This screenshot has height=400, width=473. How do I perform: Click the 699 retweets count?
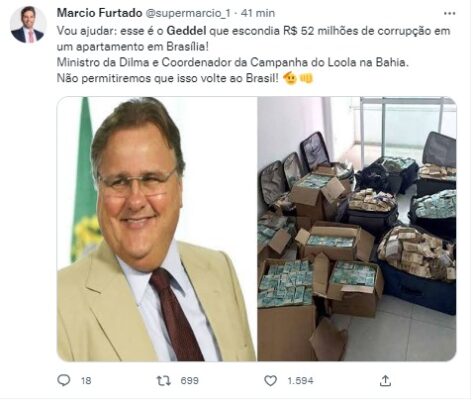tap(189, 381)
